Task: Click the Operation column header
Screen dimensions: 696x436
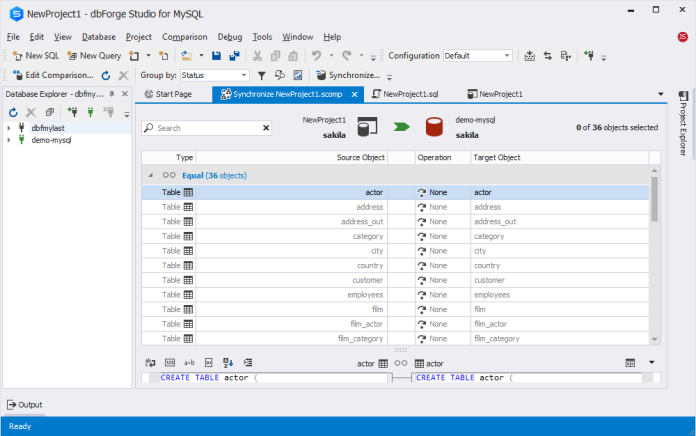Action: tap(443, 158)
